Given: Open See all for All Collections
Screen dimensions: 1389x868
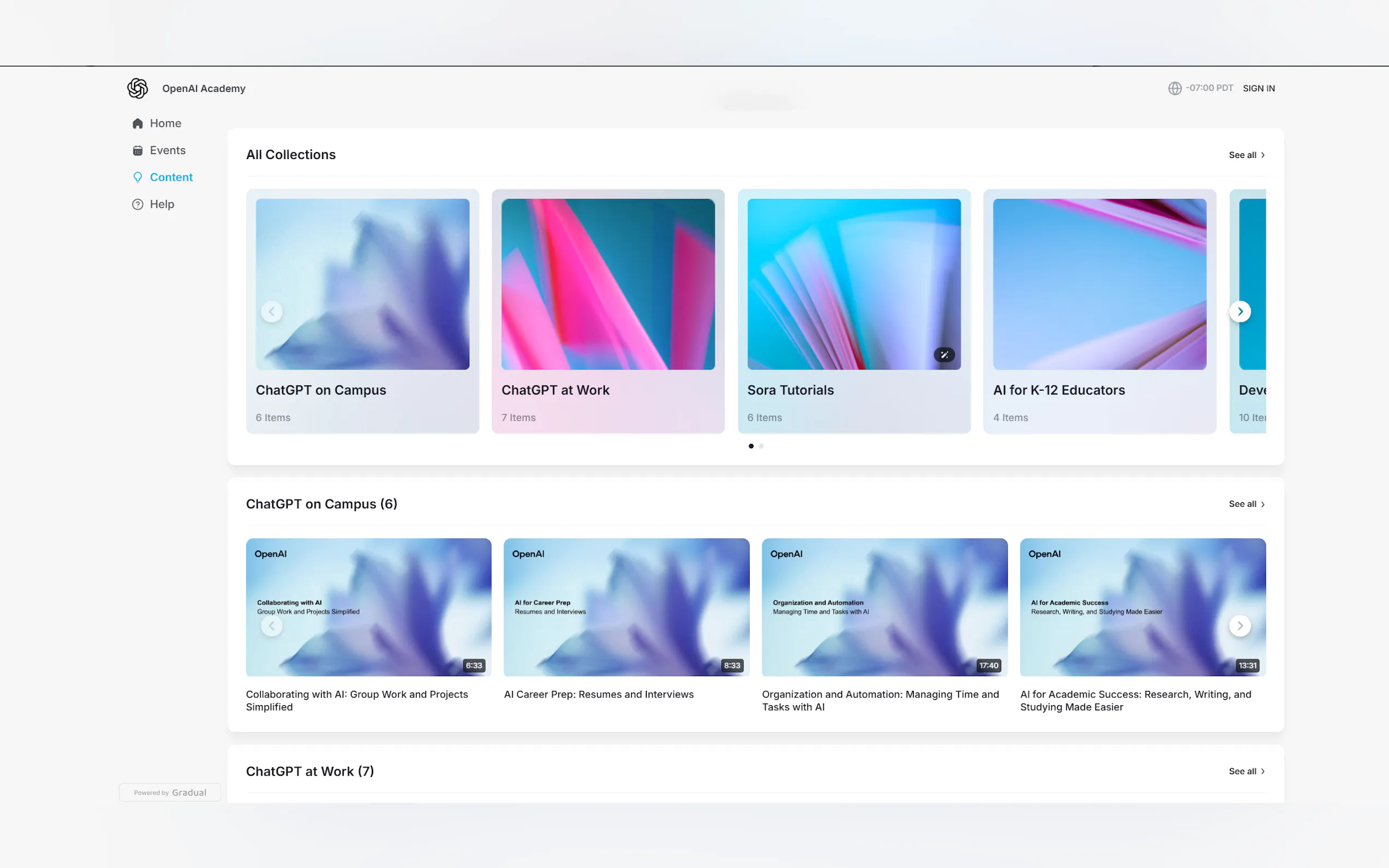Looking at the screenshot, I should click(1246, 155).
